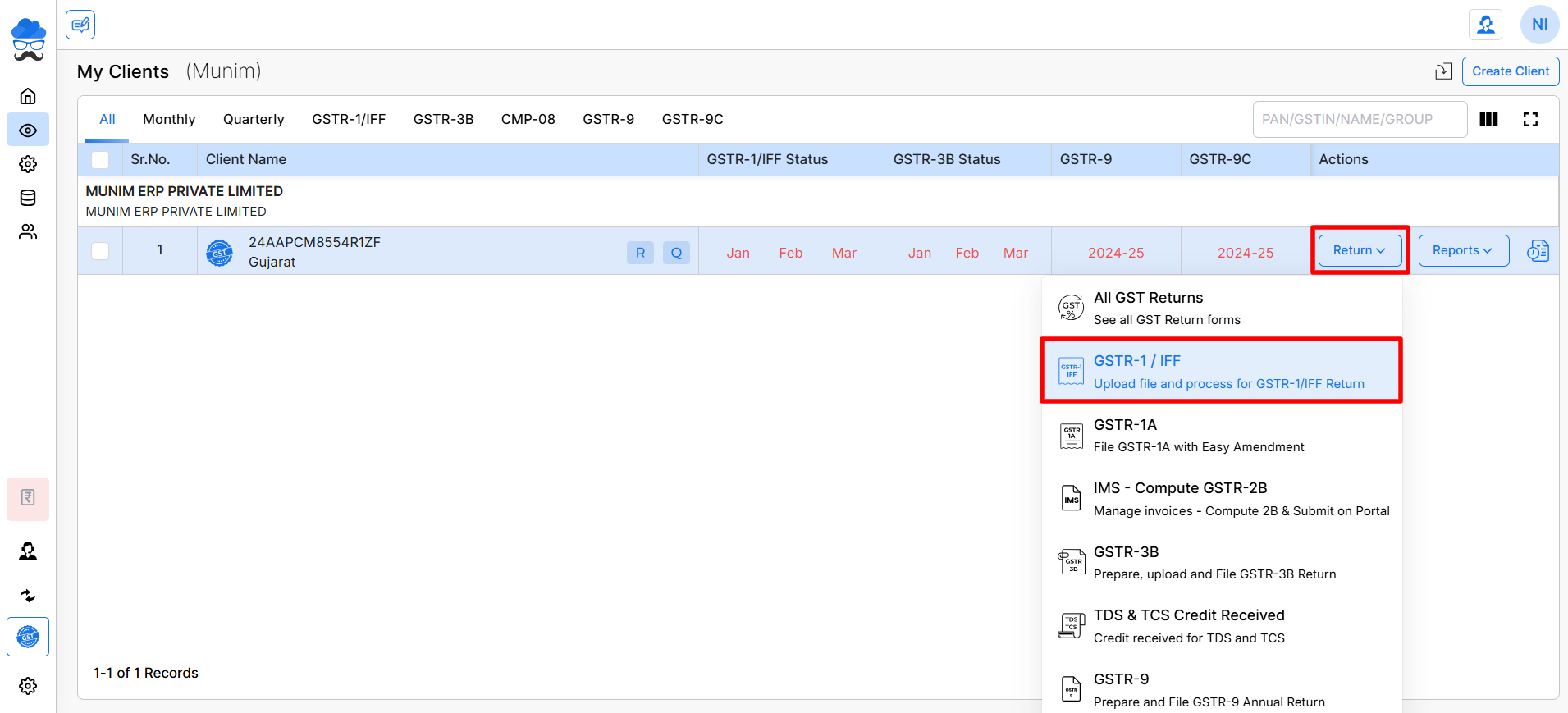Click the import clients icon
This screenshot has height=713, width=1568.
tap(1443, 71)
